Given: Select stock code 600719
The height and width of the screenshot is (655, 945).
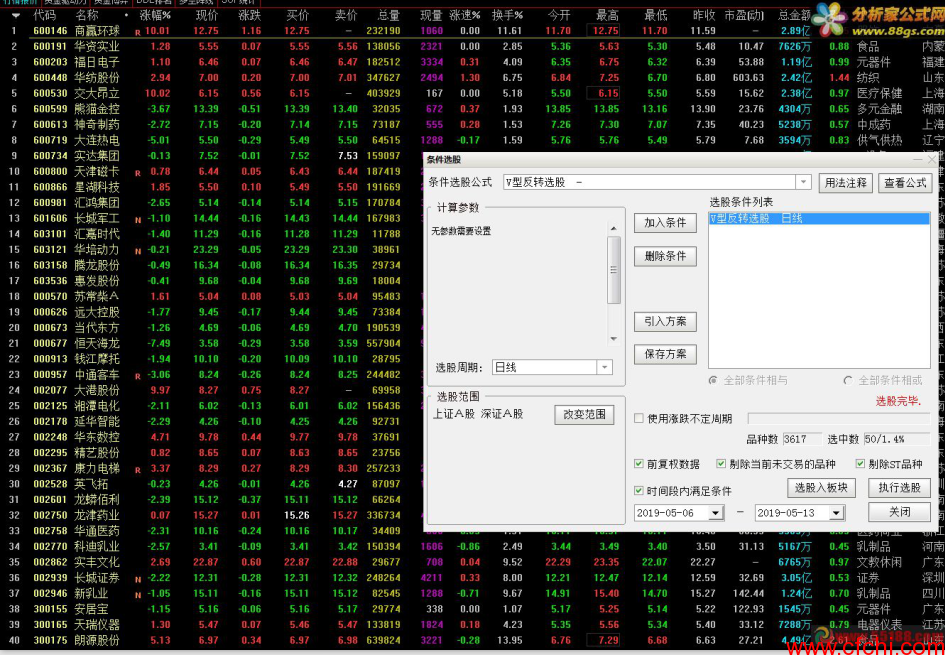Looking at the screenshot, I should tap(50, 140).
